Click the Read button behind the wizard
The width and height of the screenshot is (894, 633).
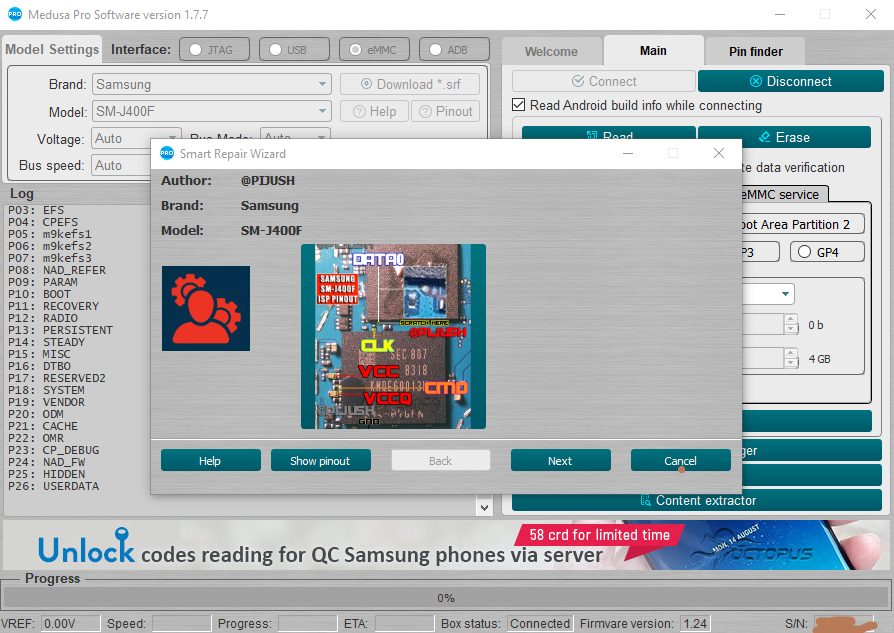tap(609, 133)
